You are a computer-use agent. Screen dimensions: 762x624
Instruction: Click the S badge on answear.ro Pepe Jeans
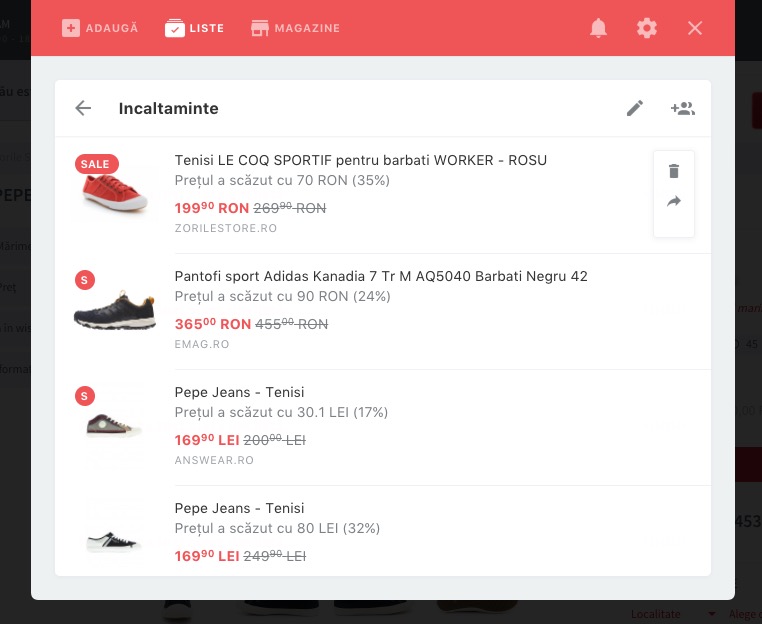coord(85,396)
